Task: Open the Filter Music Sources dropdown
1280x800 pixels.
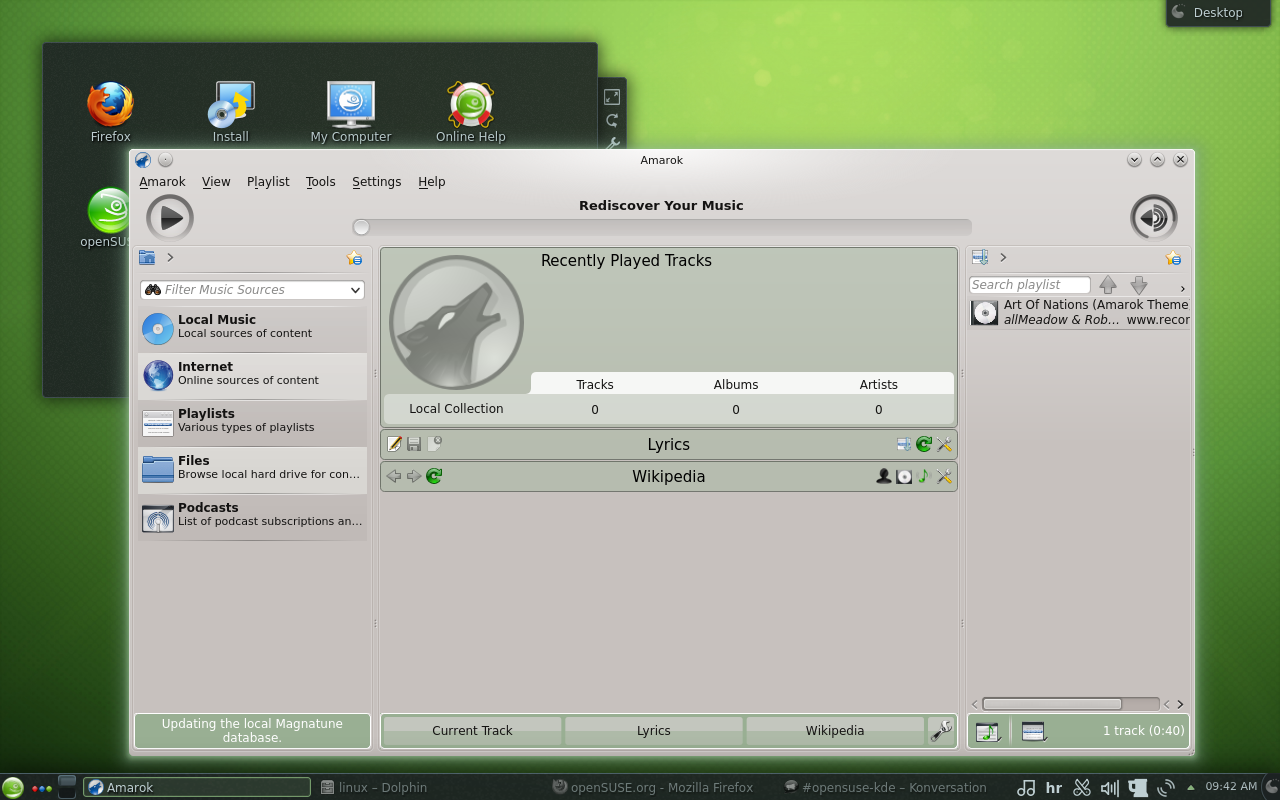Action: click(355, 290)
